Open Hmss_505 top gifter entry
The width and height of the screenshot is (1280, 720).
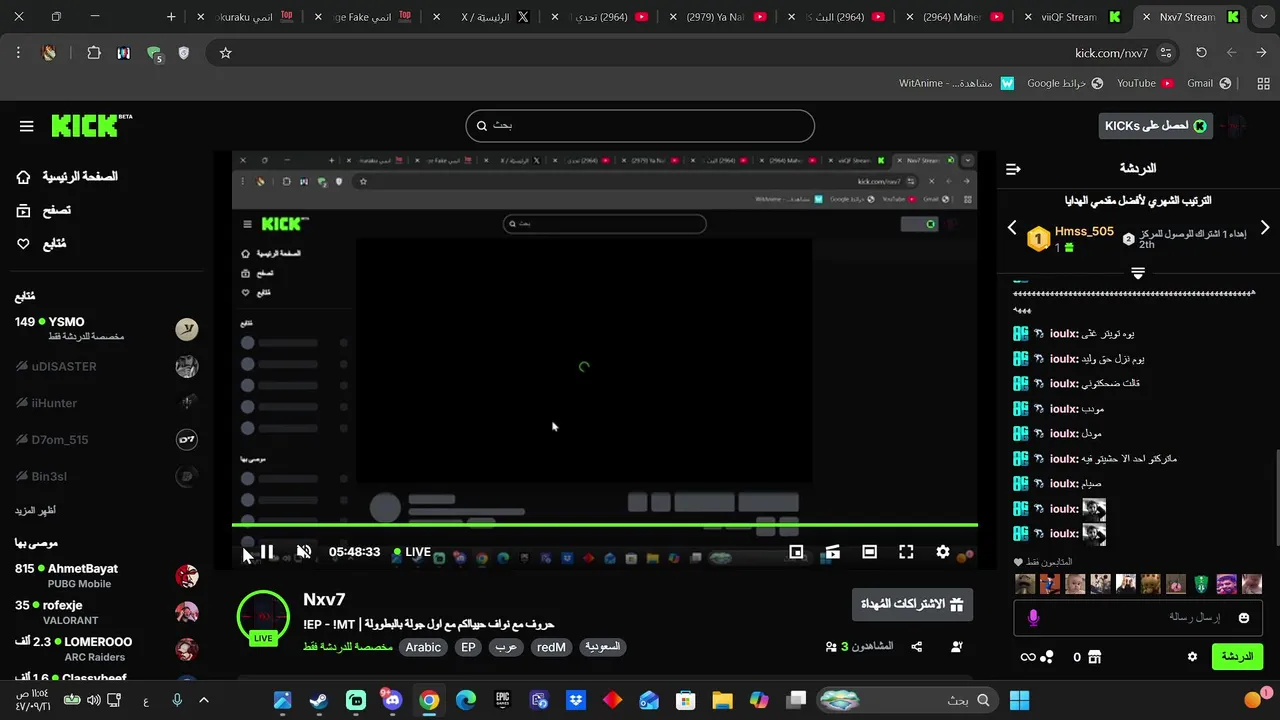click(1071, 238)
